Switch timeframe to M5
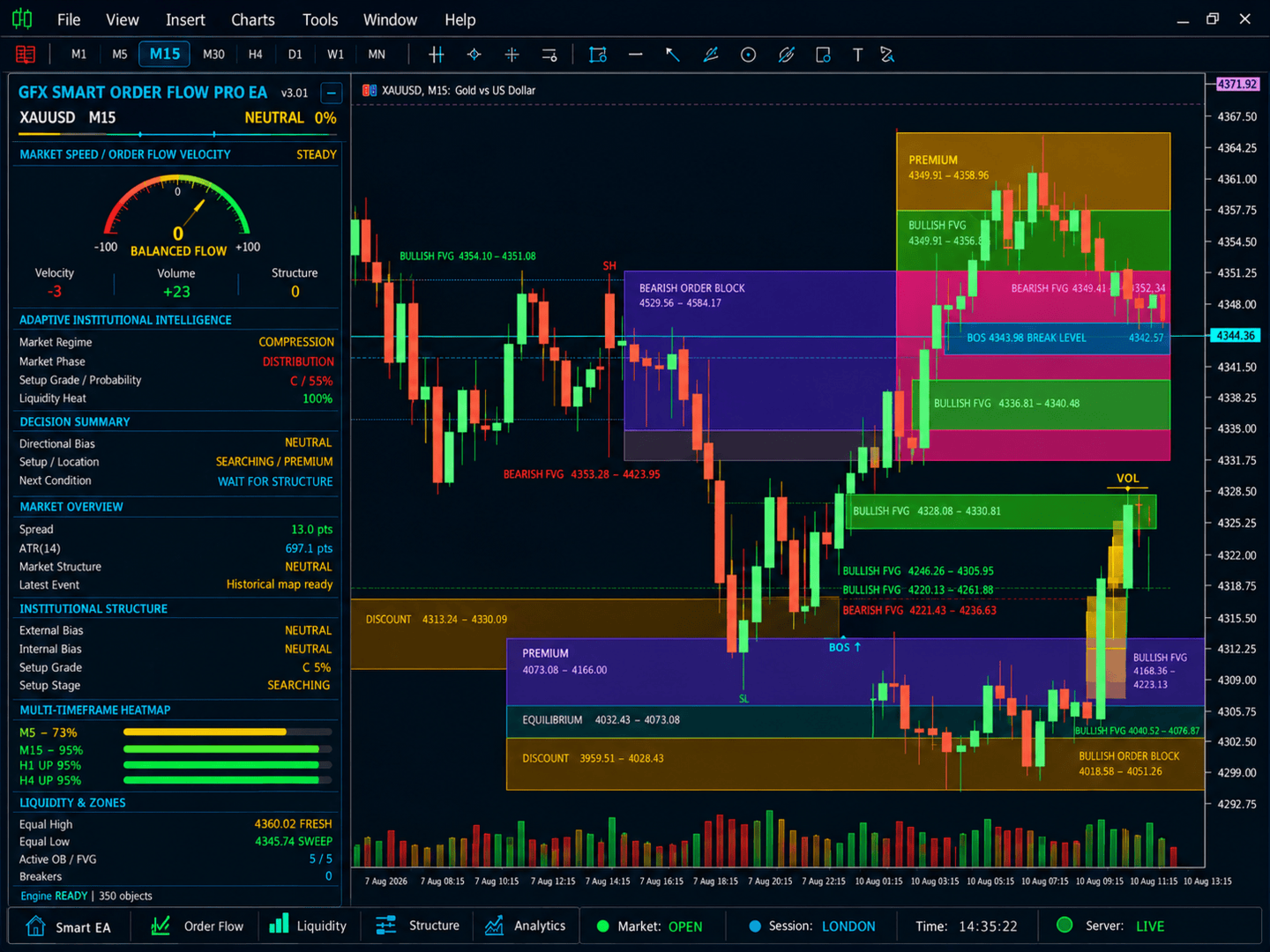 point(120,55)
